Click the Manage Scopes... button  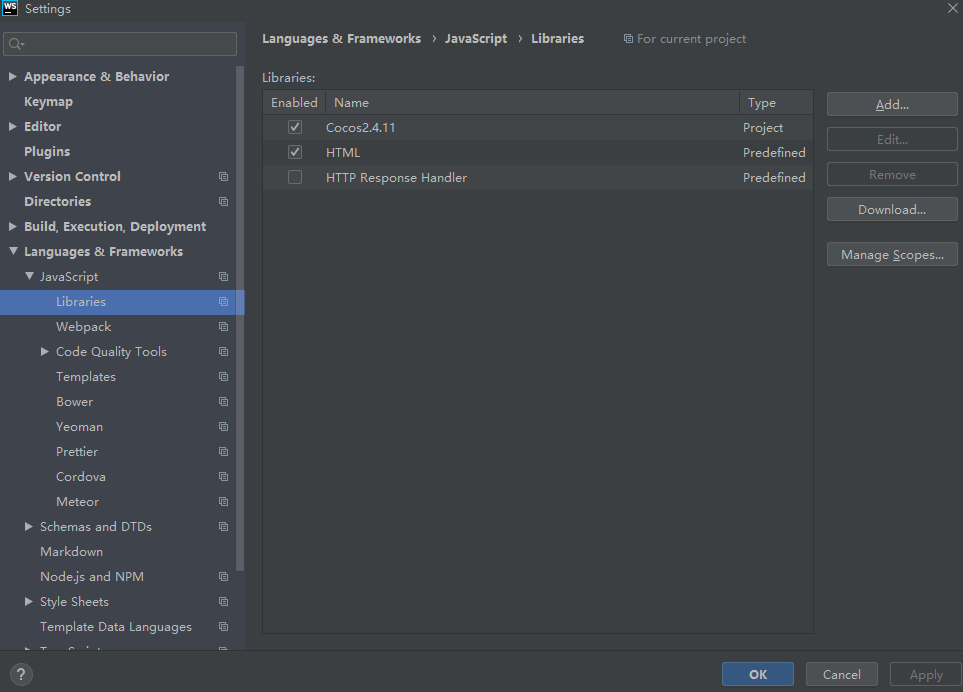[891, 255]
